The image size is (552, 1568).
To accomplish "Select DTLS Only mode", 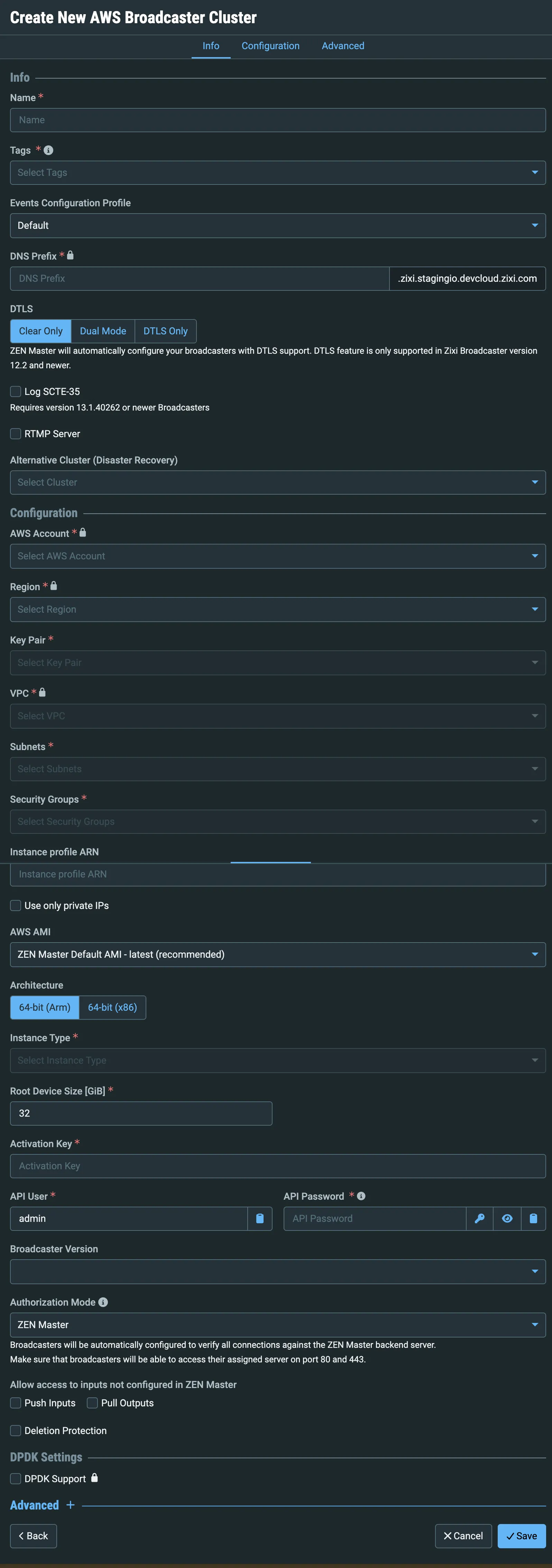I will click(x=165, y=331).
